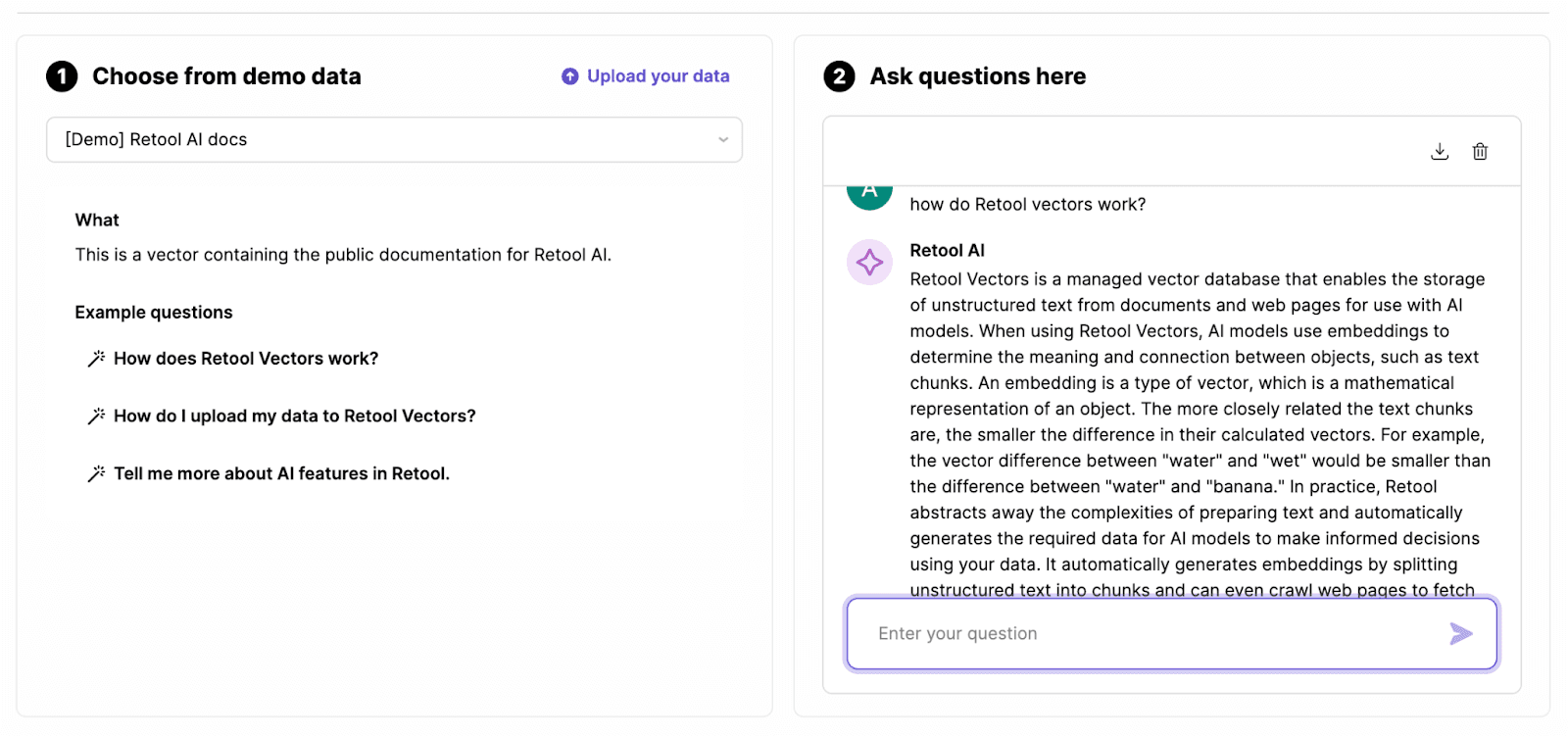Download the chat conversation
The width and height of the screenshot is (1568, 736).
pyautogui.click(x=1440, y=151)
